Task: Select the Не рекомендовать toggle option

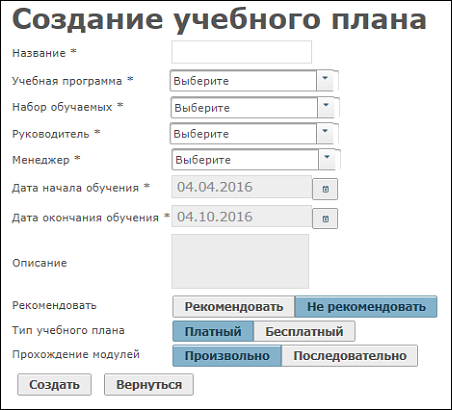Action: coord(366,306)
